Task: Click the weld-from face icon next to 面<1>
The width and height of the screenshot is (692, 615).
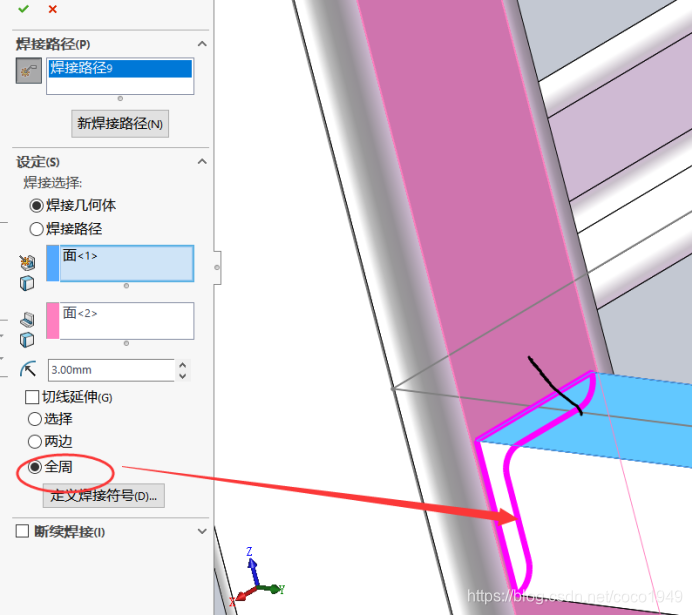Action: click(27, 262)
